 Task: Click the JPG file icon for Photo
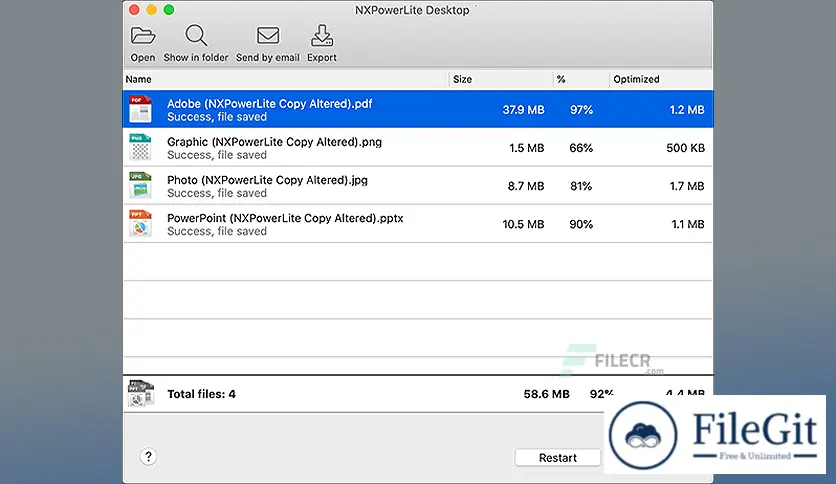140,185
